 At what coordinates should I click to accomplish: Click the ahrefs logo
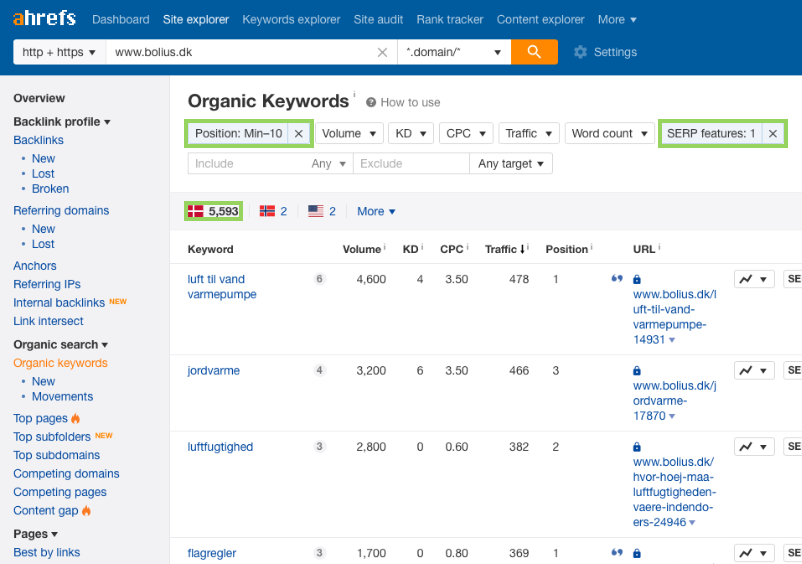click(x=44, y=18)
